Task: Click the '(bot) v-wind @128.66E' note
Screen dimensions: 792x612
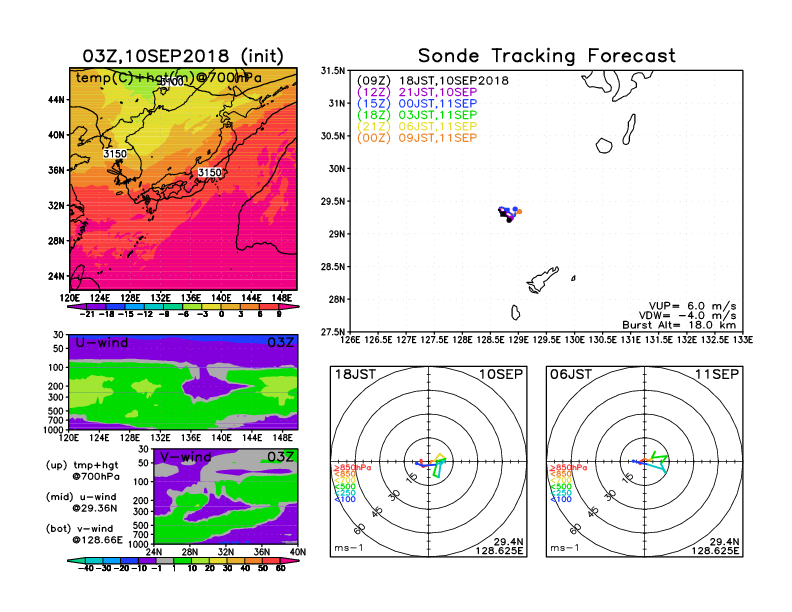Action: click(84, 534)
